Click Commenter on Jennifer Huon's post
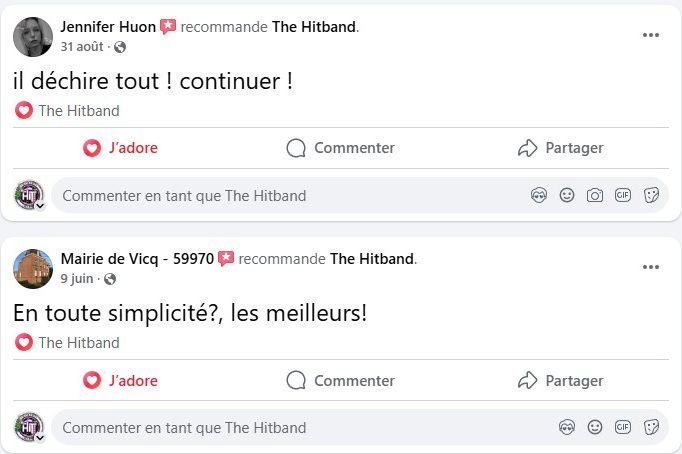 pos(341,148)
